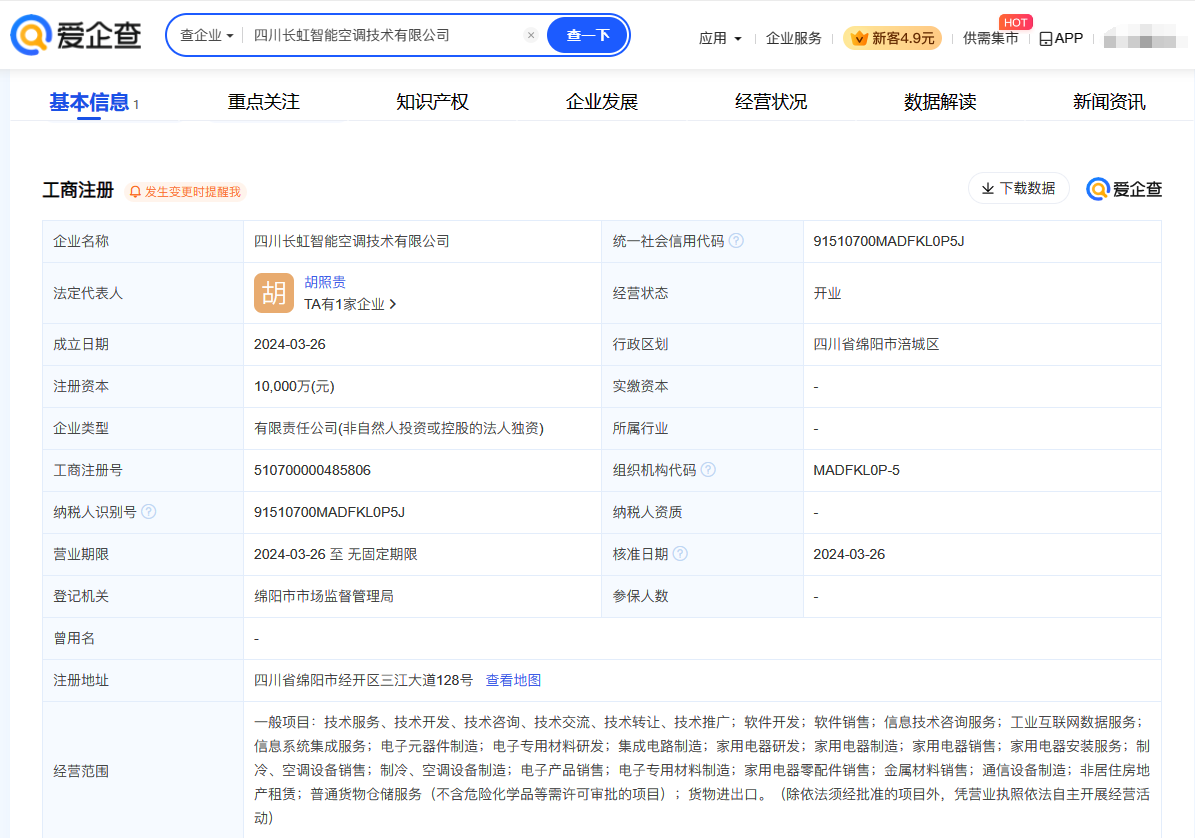Switch to the 知识产权 tab
1195x838 pixels.
click(432, 102)
